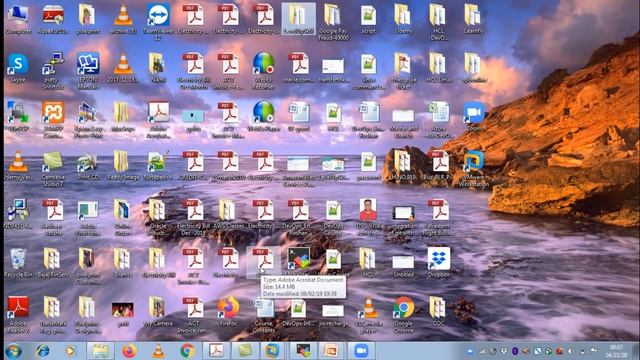Open the Zoom desktop shortcut

473,116
